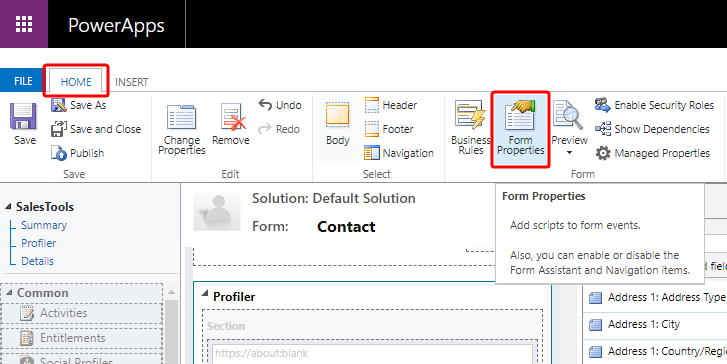Go to the Profiler link
This screenshot has height=364, width=727.
click(38, 243)
